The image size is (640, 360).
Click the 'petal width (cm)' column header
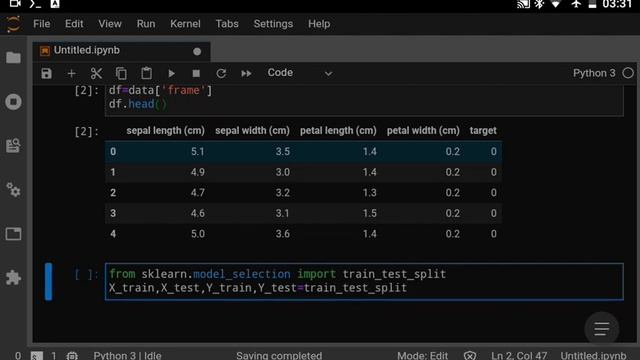tap(423, 131)
